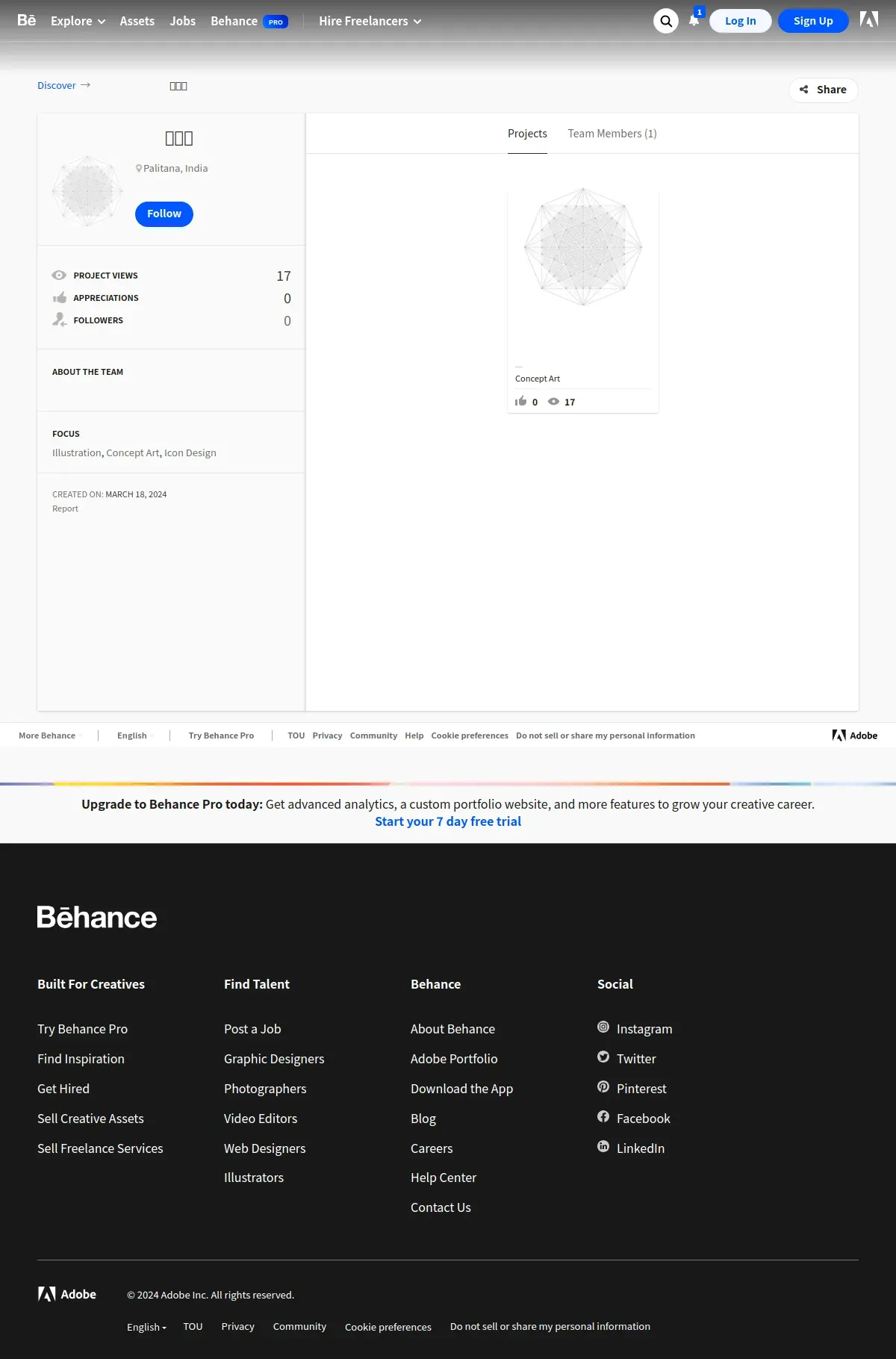Viewport: 896px width, 1359px height.
Task: Click Privacy link in dark footer
Action: (x=237, y=1326)
